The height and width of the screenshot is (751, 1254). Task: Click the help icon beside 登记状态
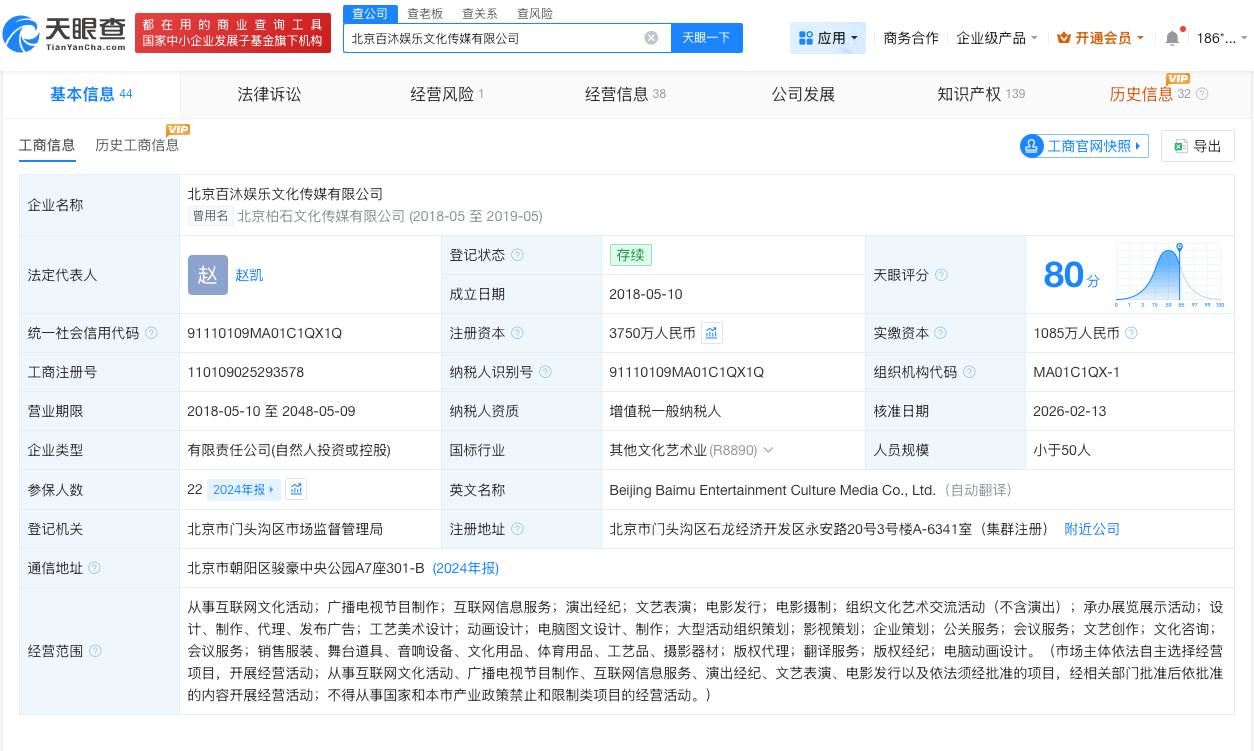click(x=518, y=255)
